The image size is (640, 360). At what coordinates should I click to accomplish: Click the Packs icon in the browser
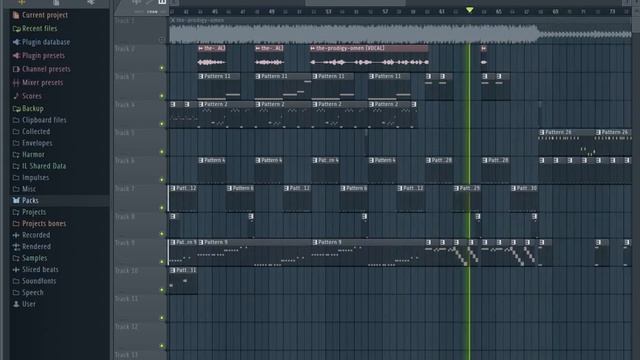[x=16, y=200]
